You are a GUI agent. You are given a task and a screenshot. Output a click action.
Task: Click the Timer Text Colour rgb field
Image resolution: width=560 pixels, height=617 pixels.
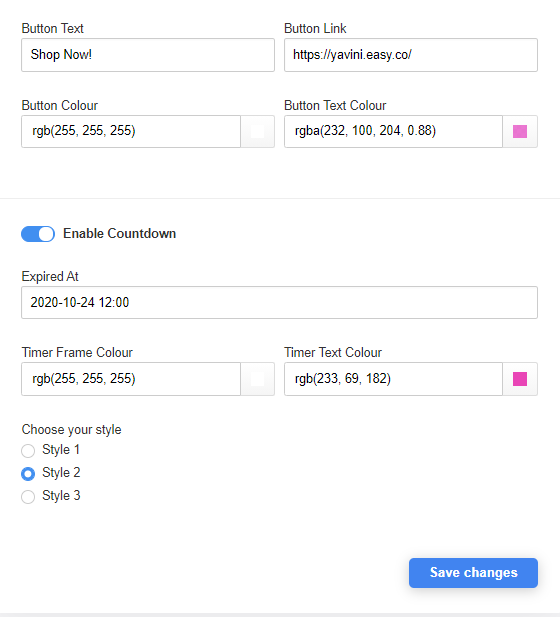tap(394, 379)
